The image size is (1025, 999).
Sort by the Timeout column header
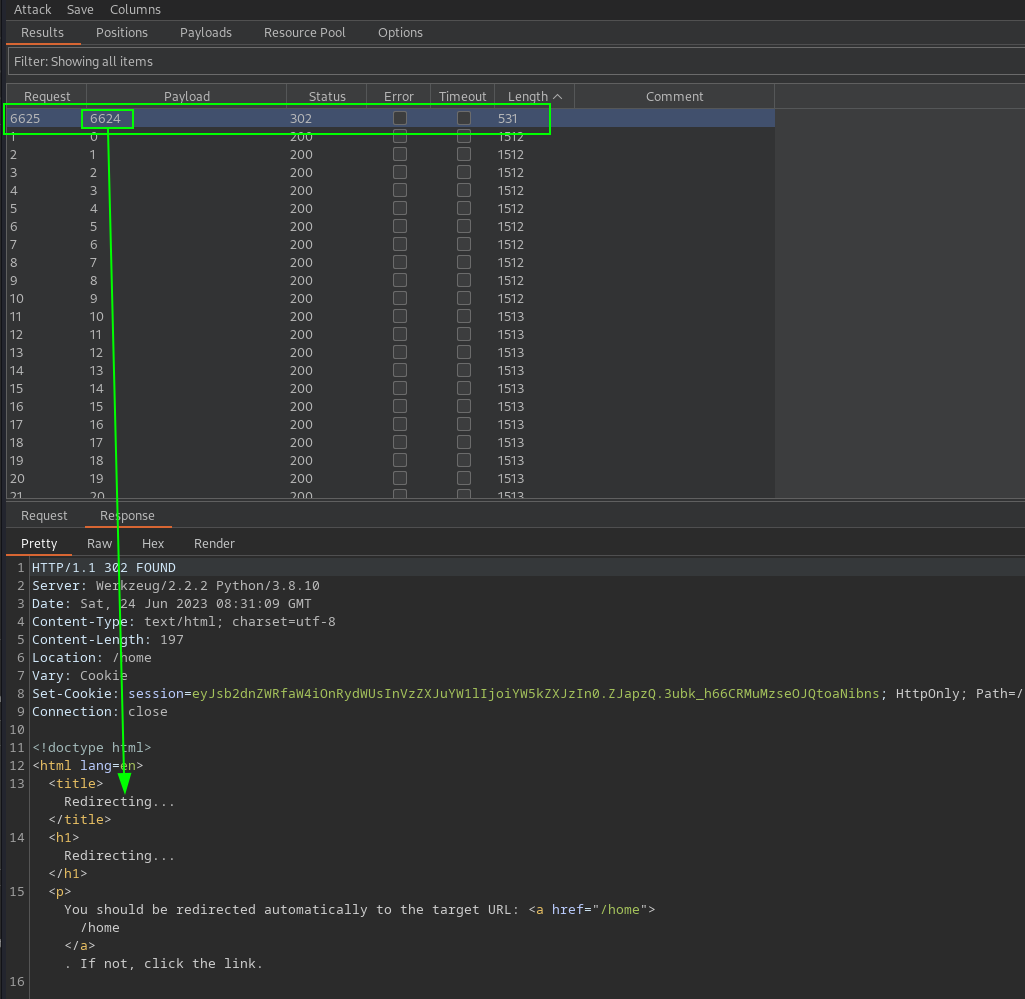pyautogui.click(x=462, y=96)
